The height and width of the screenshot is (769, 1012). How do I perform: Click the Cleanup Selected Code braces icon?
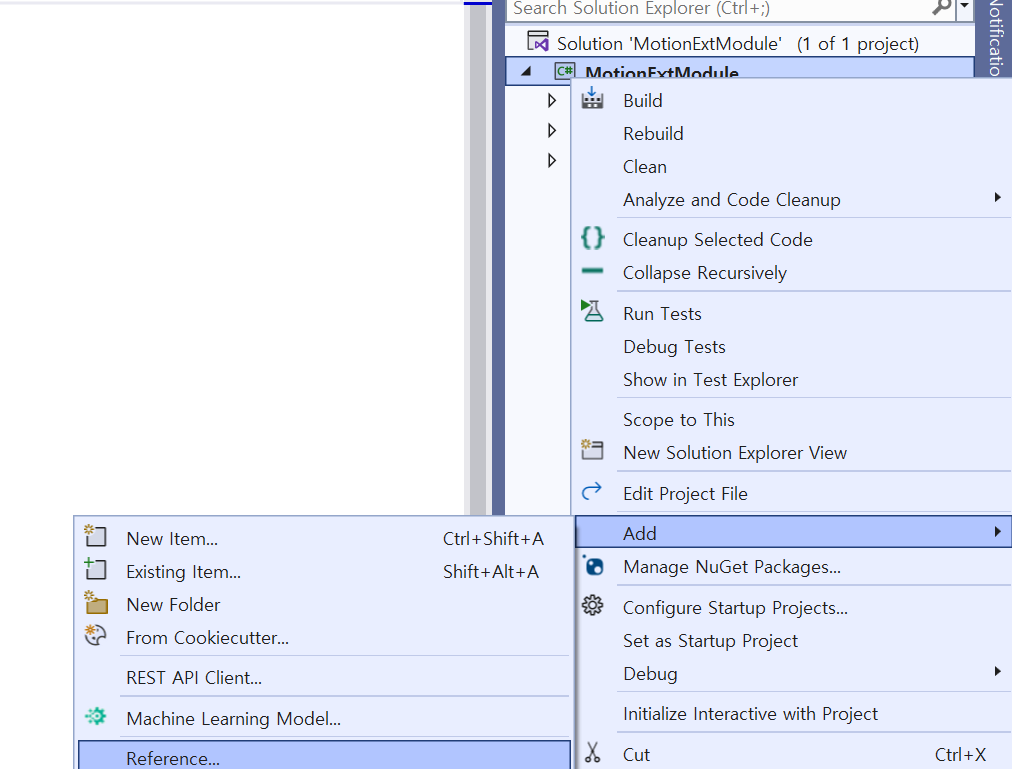[592, 238]
